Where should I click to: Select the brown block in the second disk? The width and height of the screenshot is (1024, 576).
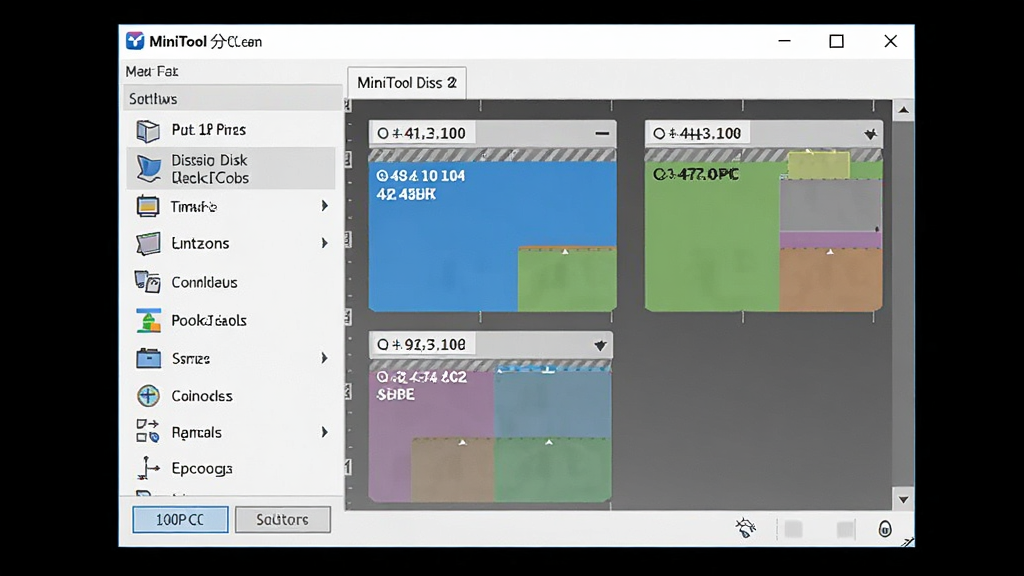(x=831, y=280)
